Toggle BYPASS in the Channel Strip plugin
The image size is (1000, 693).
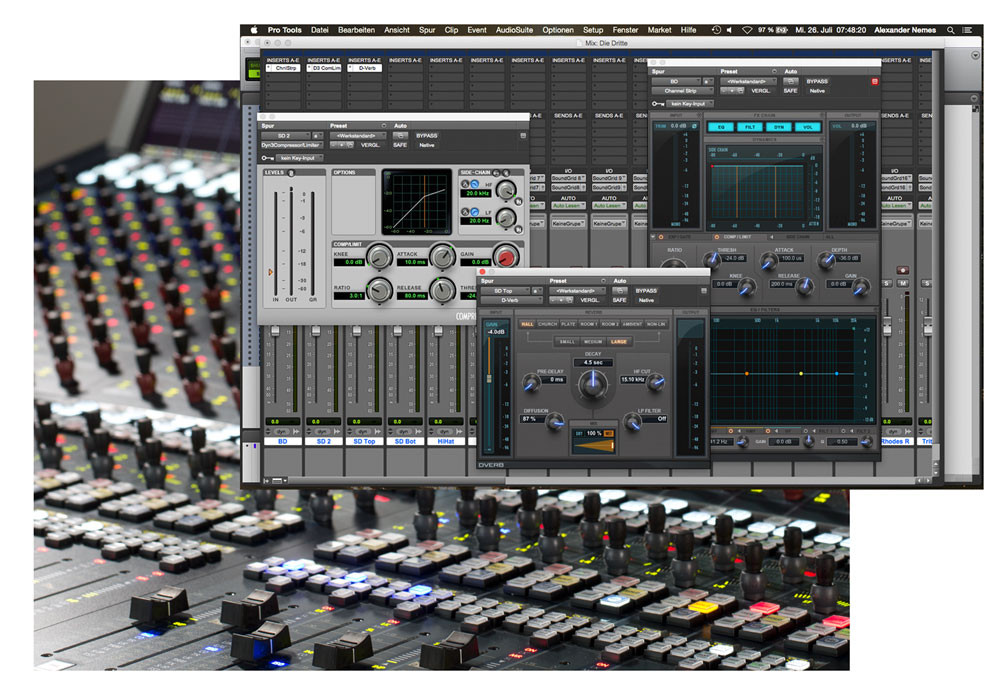(817, 82)
